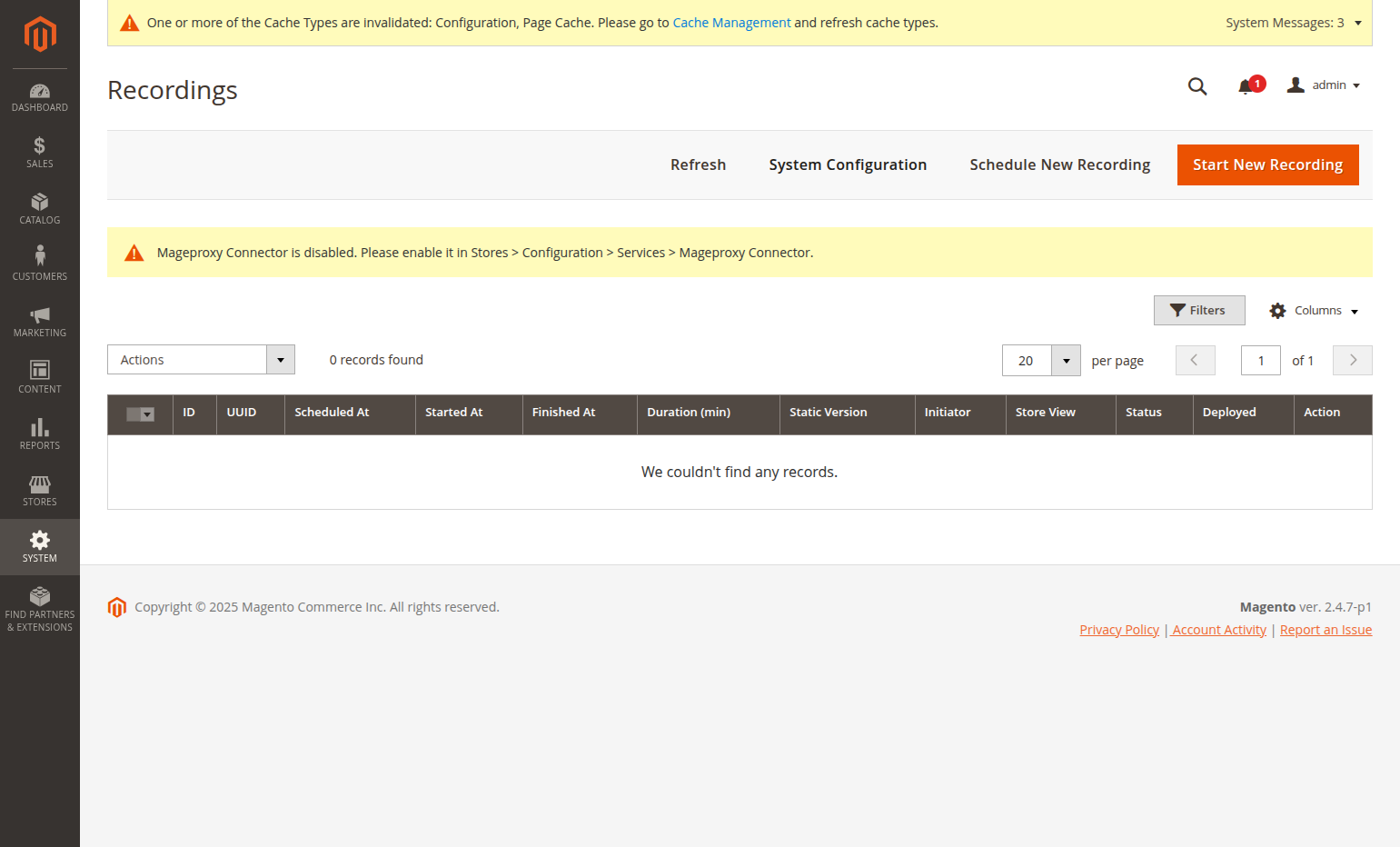Viewport: 1400px width, 847px height.
Task: Open the Filters panel
Action: 1199,310
